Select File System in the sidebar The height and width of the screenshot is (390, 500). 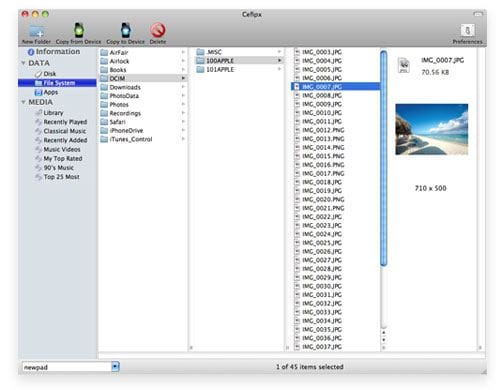57,83
